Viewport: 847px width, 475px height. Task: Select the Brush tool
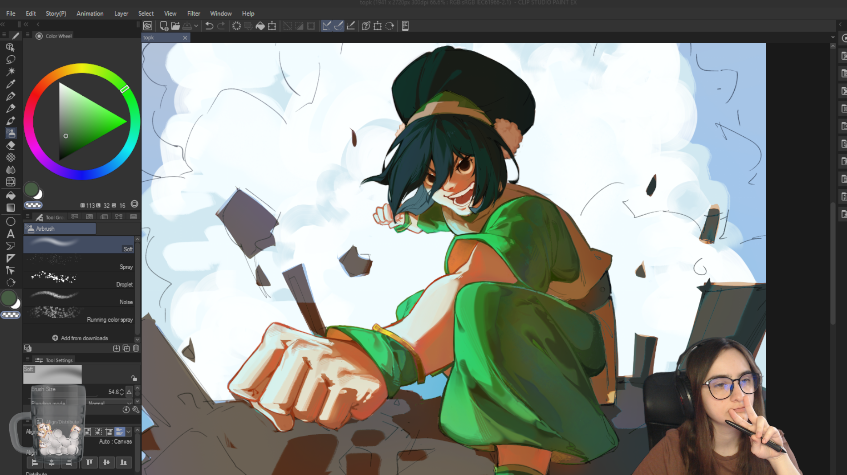click(10, 121)
